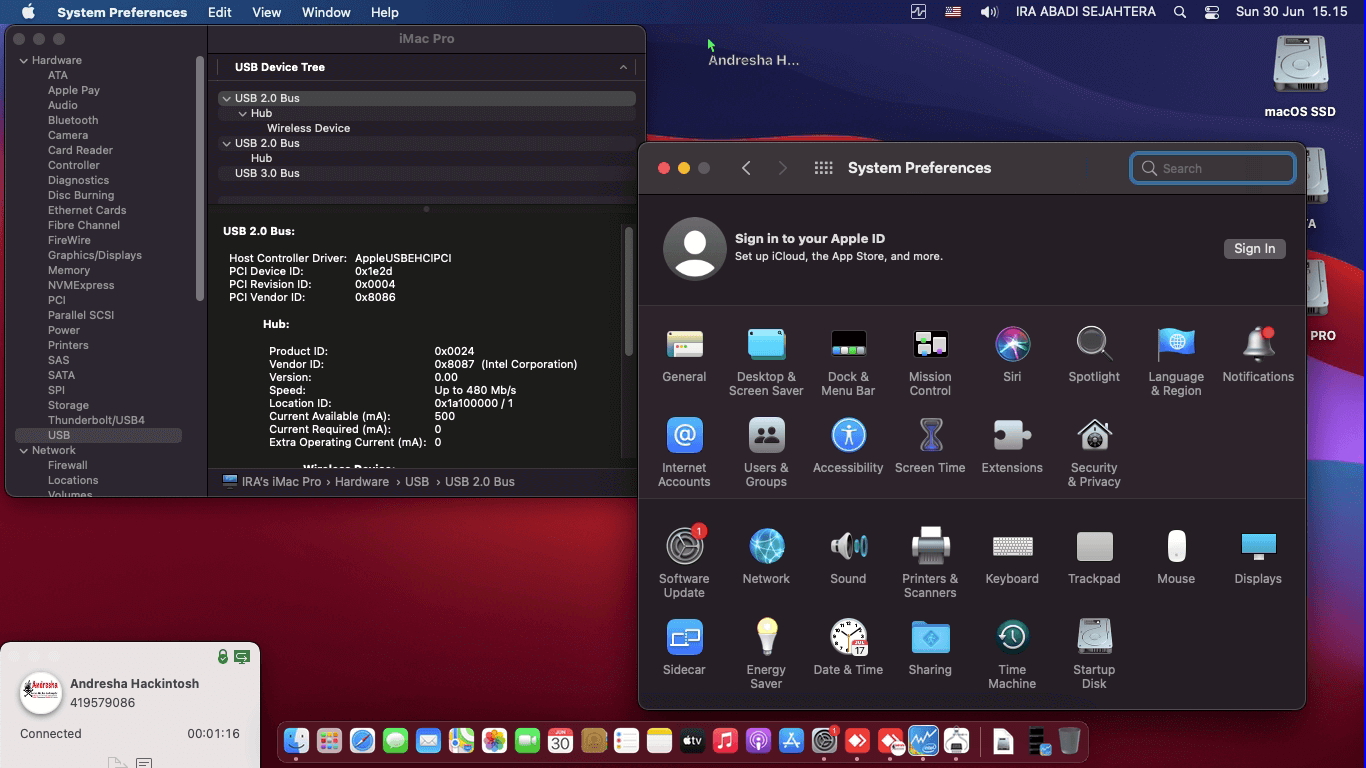Image resolution: width=1366 pixels, height=768 pixels.
Task: Open Trackpad preferences pane
Action: (x=1094, y=557)
